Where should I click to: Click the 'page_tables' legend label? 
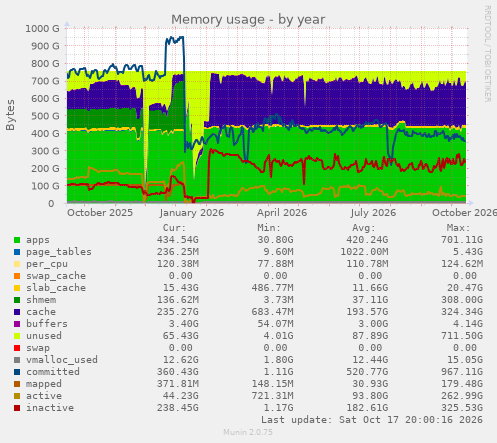tap(59, 252)
